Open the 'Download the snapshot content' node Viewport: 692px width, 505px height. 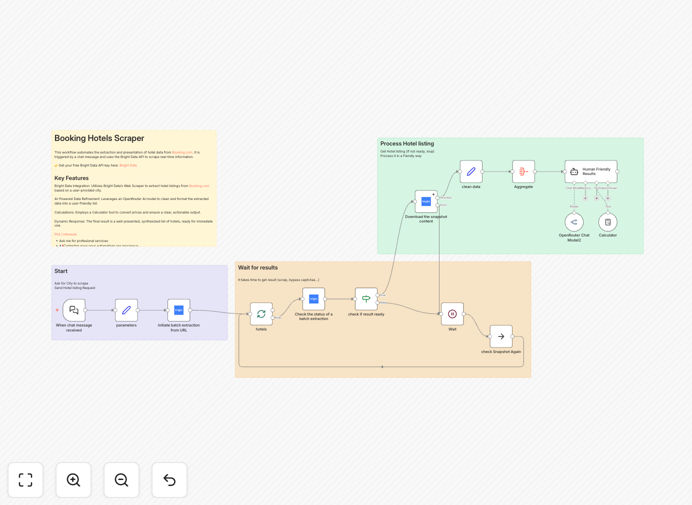[426, 202]
